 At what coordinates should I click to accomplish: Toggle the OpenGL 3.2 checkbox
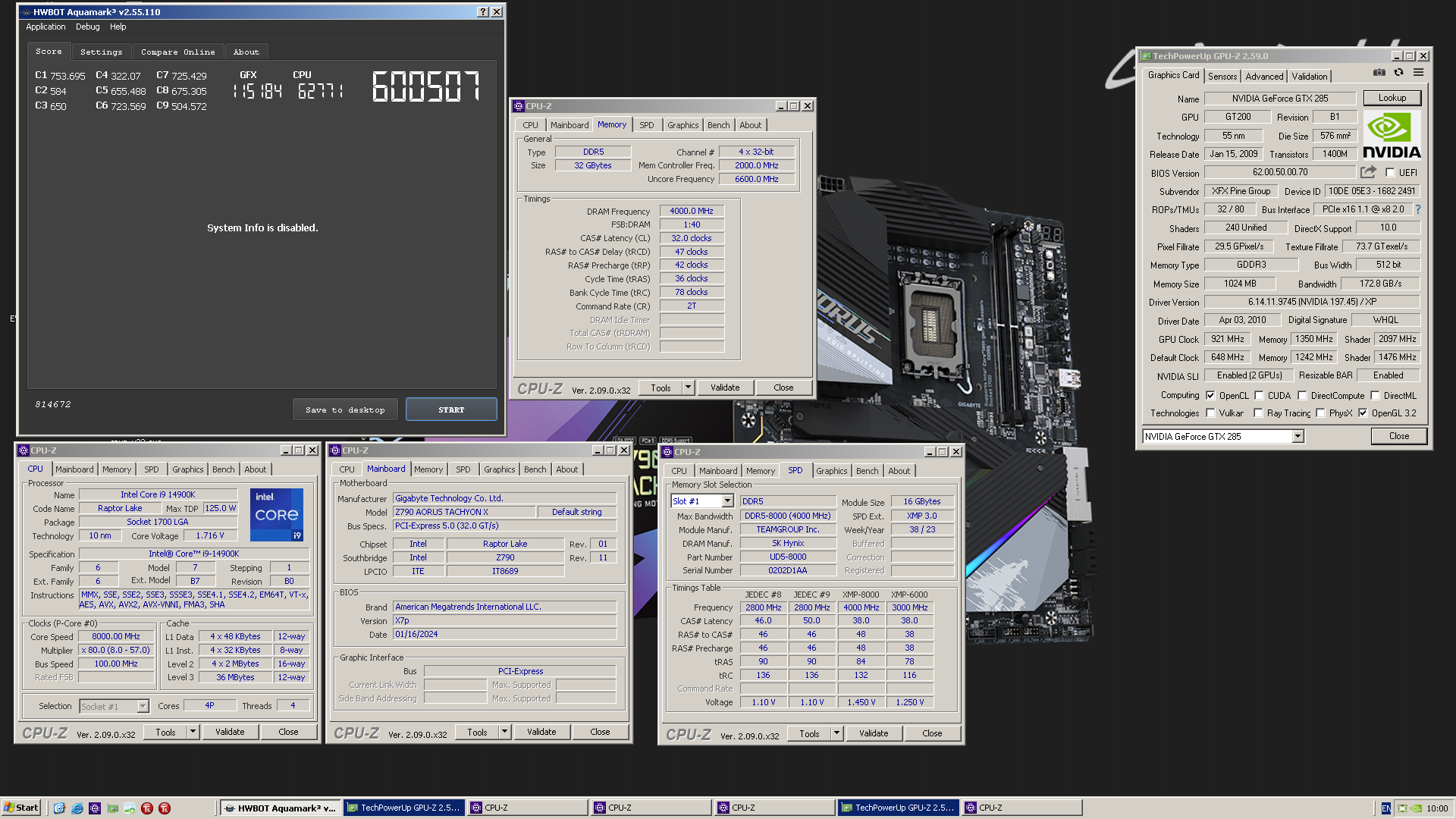click(1363, 413)
